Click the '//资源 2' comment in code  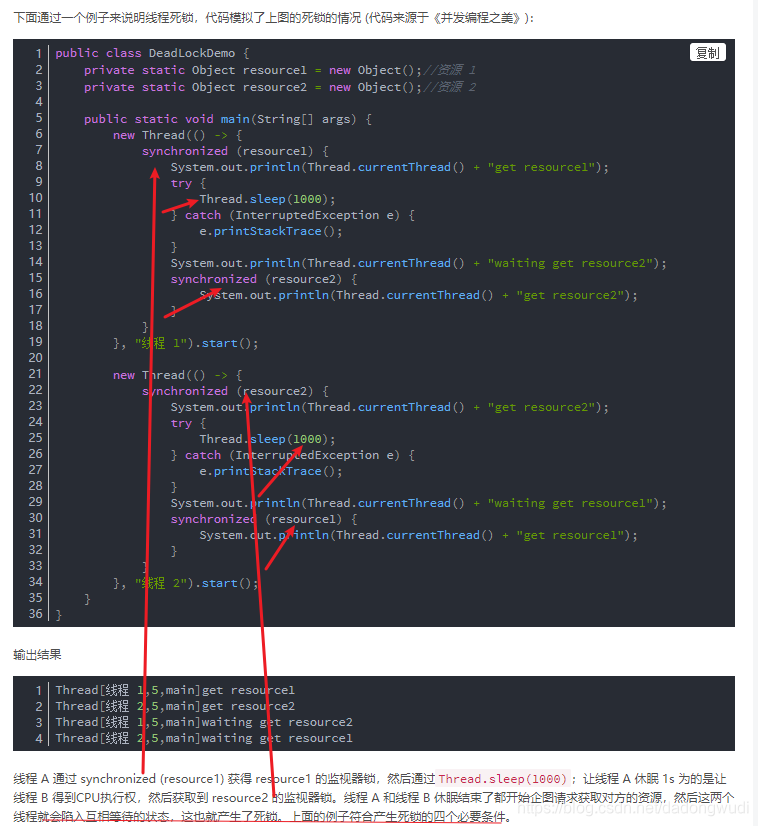click(449, 87)
